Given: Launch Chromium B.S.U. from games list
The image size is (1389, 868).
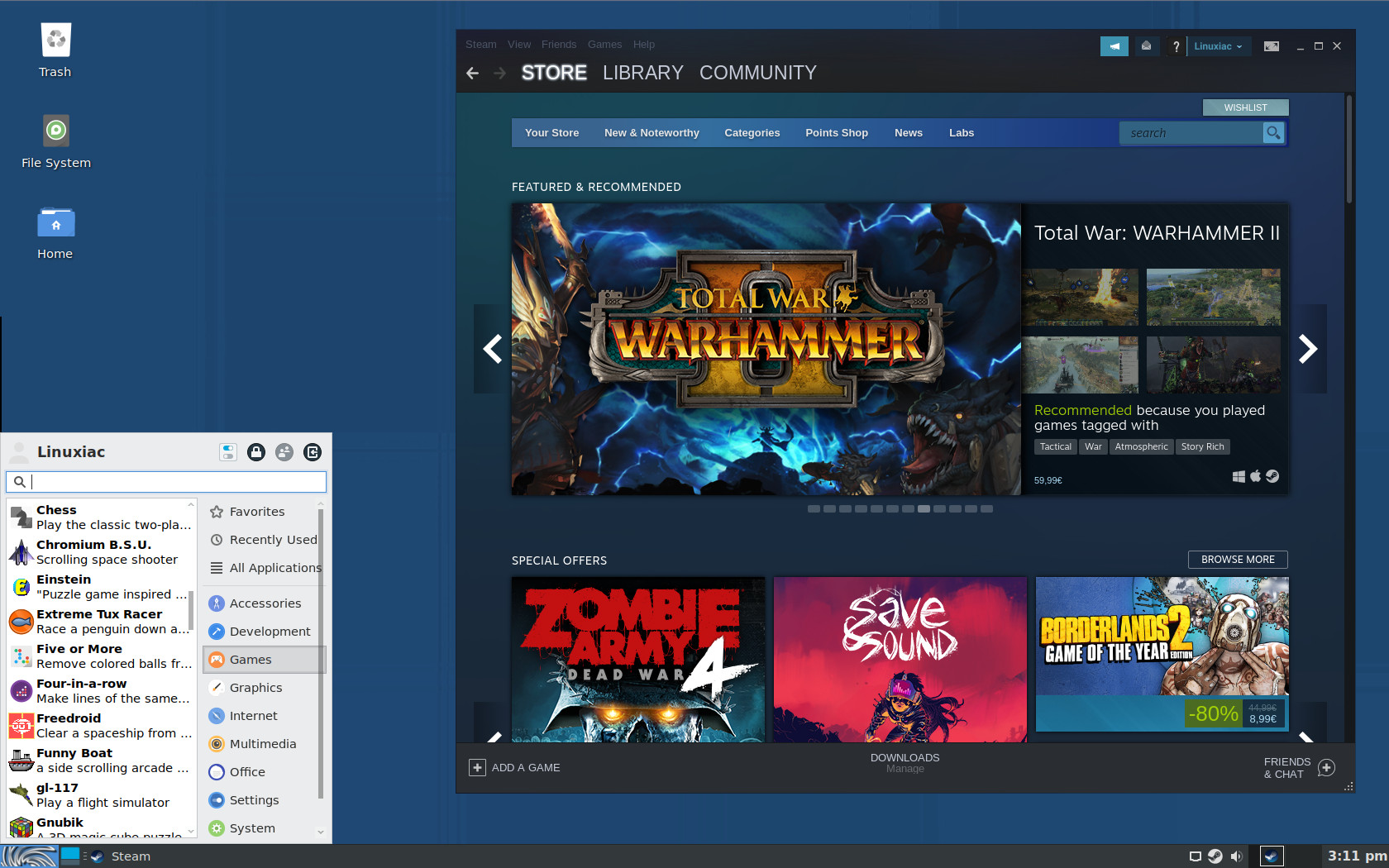Looking at the screenshot, I should pos(100,552).
